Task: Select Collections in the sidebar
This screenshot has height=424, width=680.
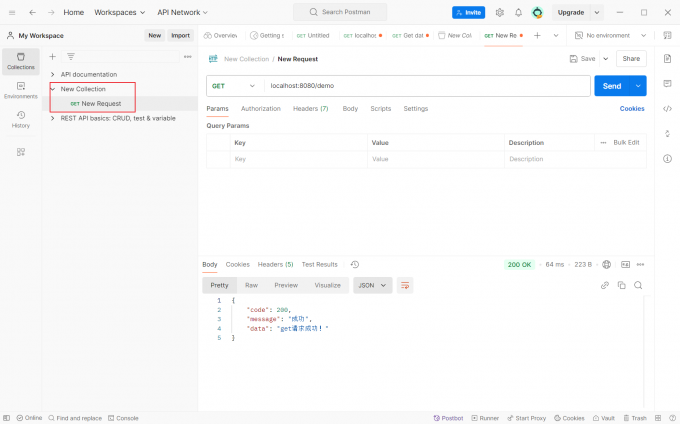Action: point(21,61)
